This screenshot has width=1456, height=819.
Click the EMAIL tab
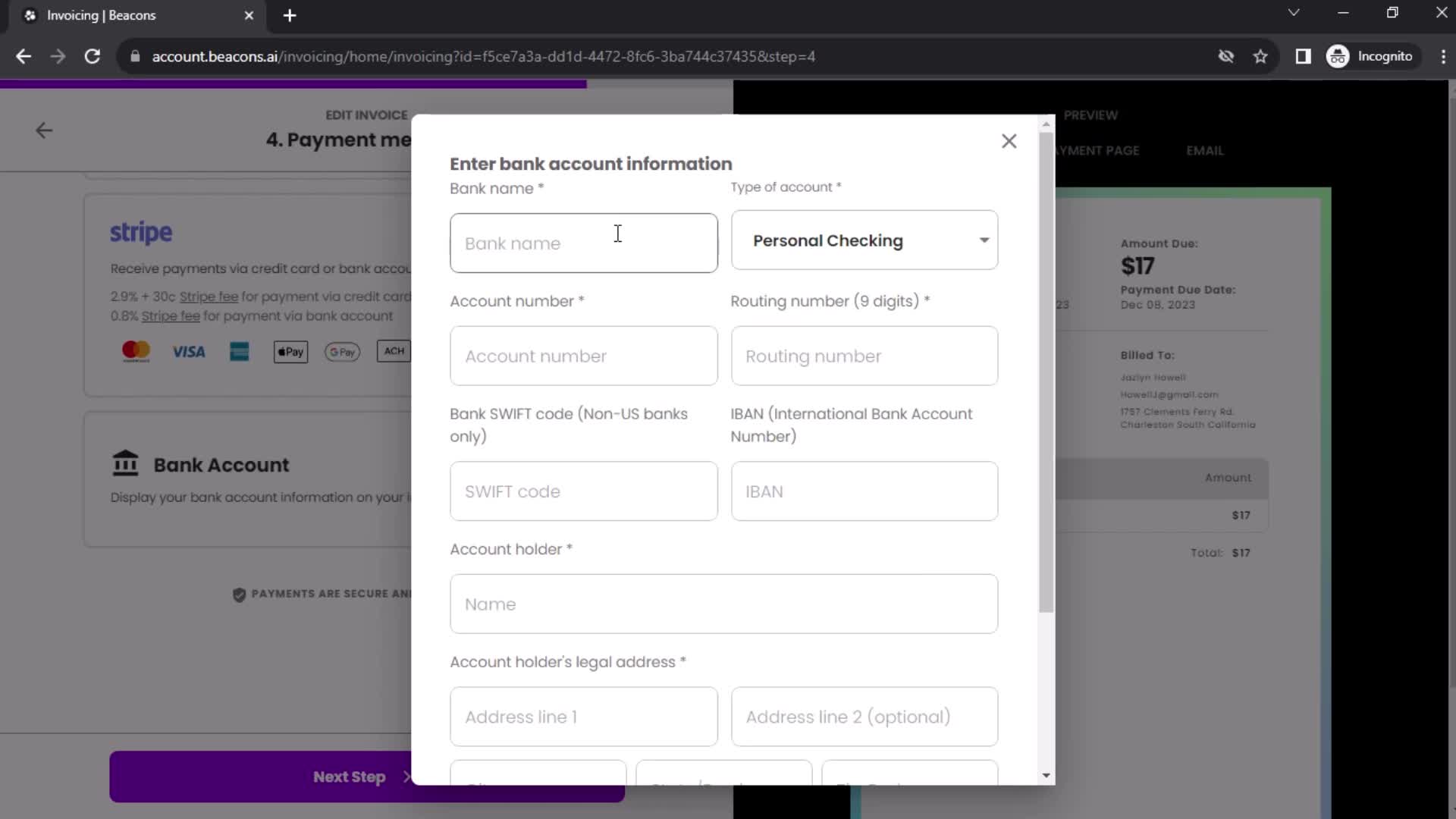pos(1205,150)
